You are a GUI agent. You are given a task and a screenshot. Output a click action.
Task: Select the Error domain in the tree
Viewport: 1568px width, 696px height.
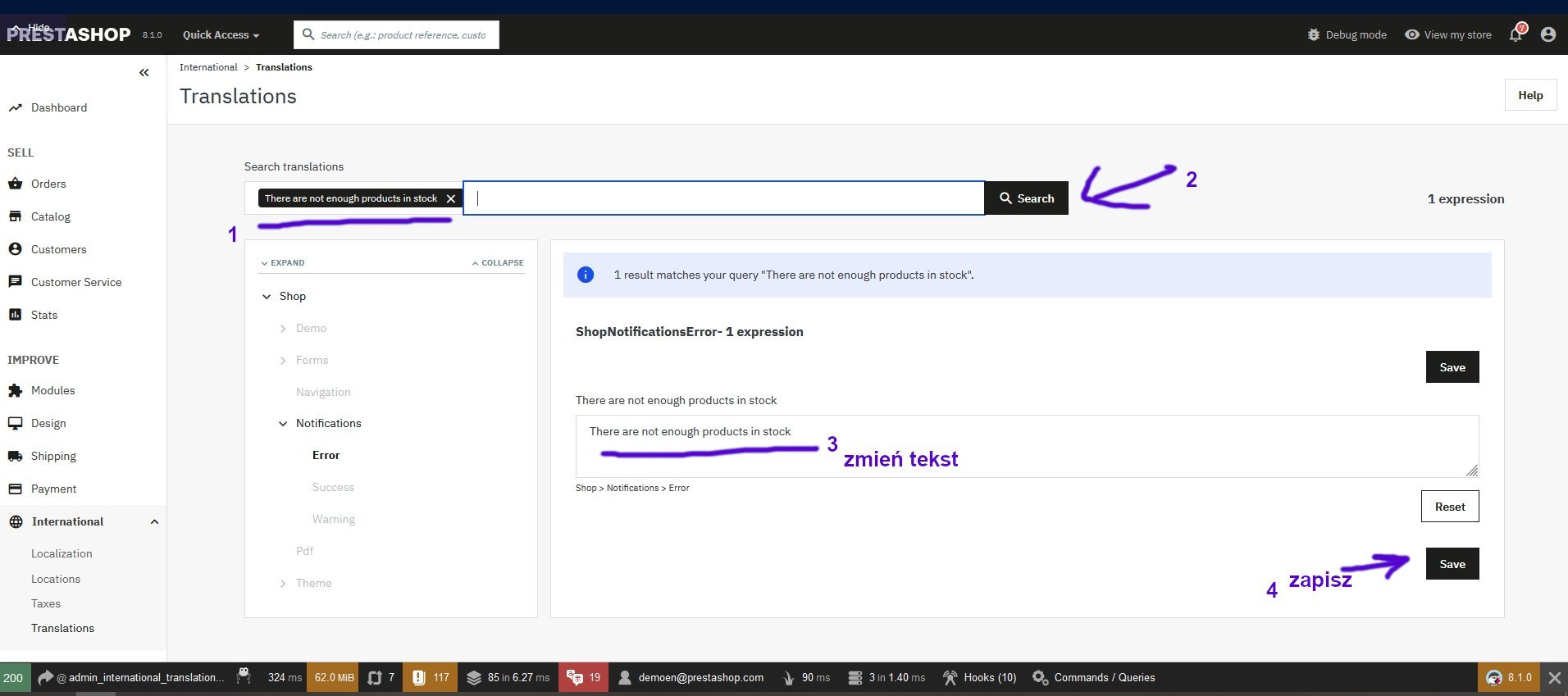coord(326,455)
